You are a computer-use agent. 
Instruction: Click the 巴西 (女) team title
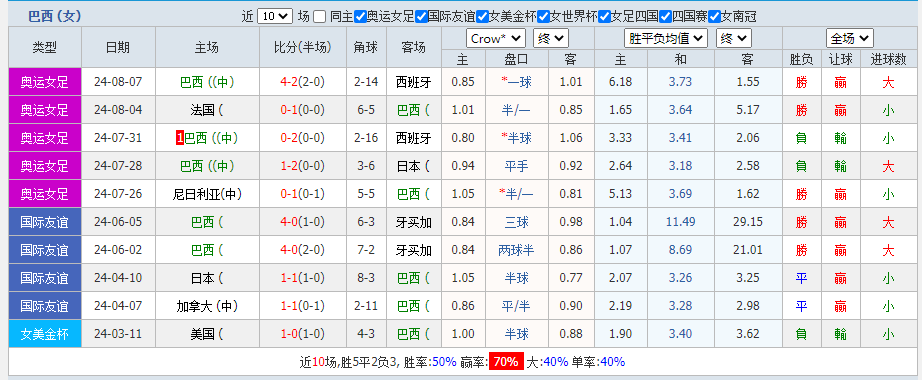55,16
